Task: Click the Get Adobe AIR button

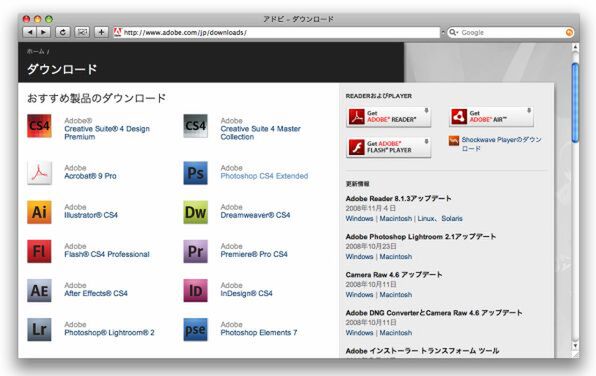Action: click(x=491, y=117)
